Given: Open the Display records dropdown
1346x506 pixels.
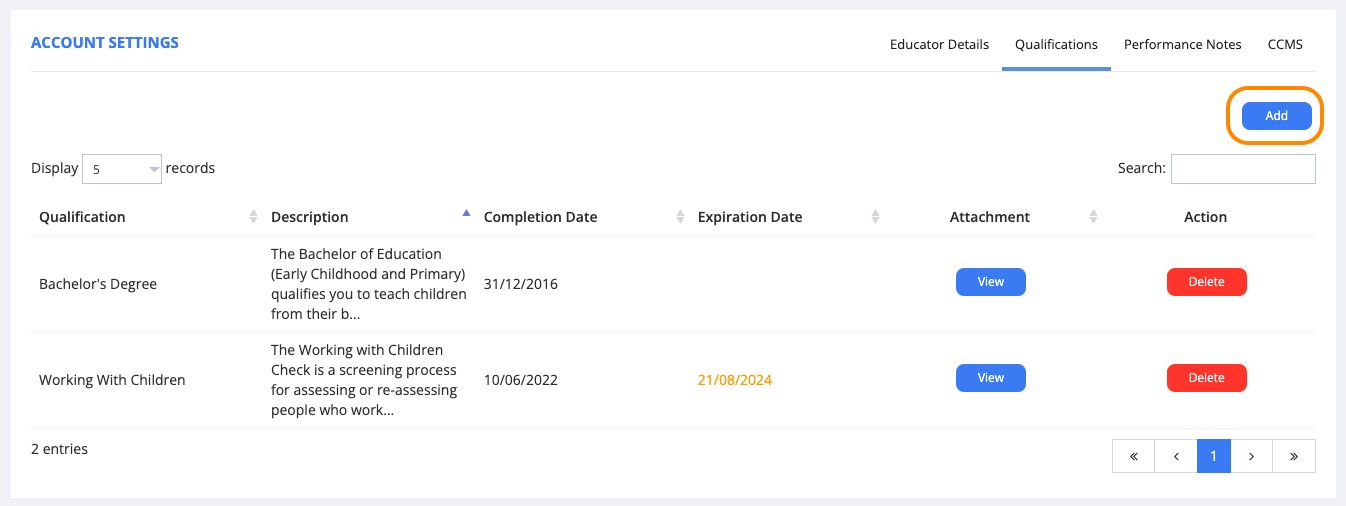Looking at the screenshot, I should coord(122,169).
